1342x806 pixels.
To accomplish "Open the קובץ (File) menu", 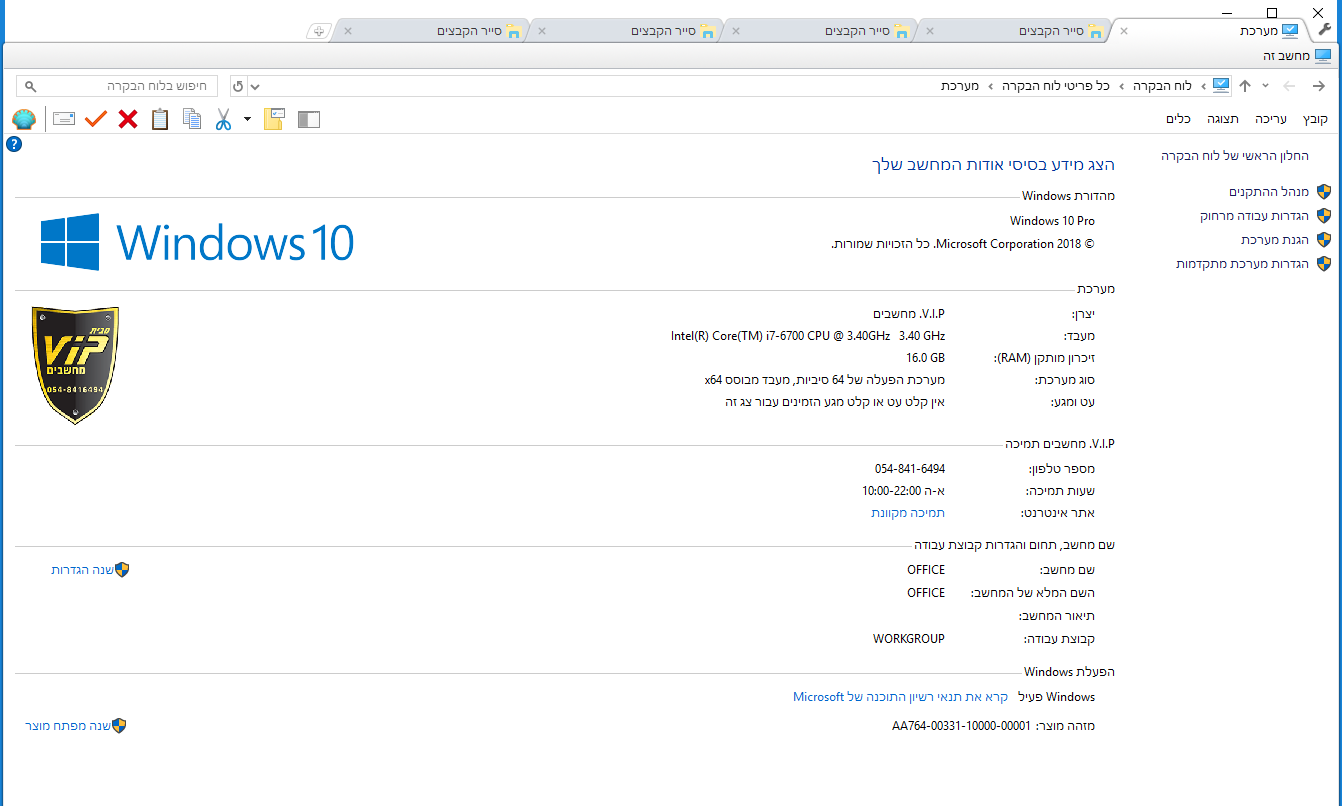I will pos(1315,119).
